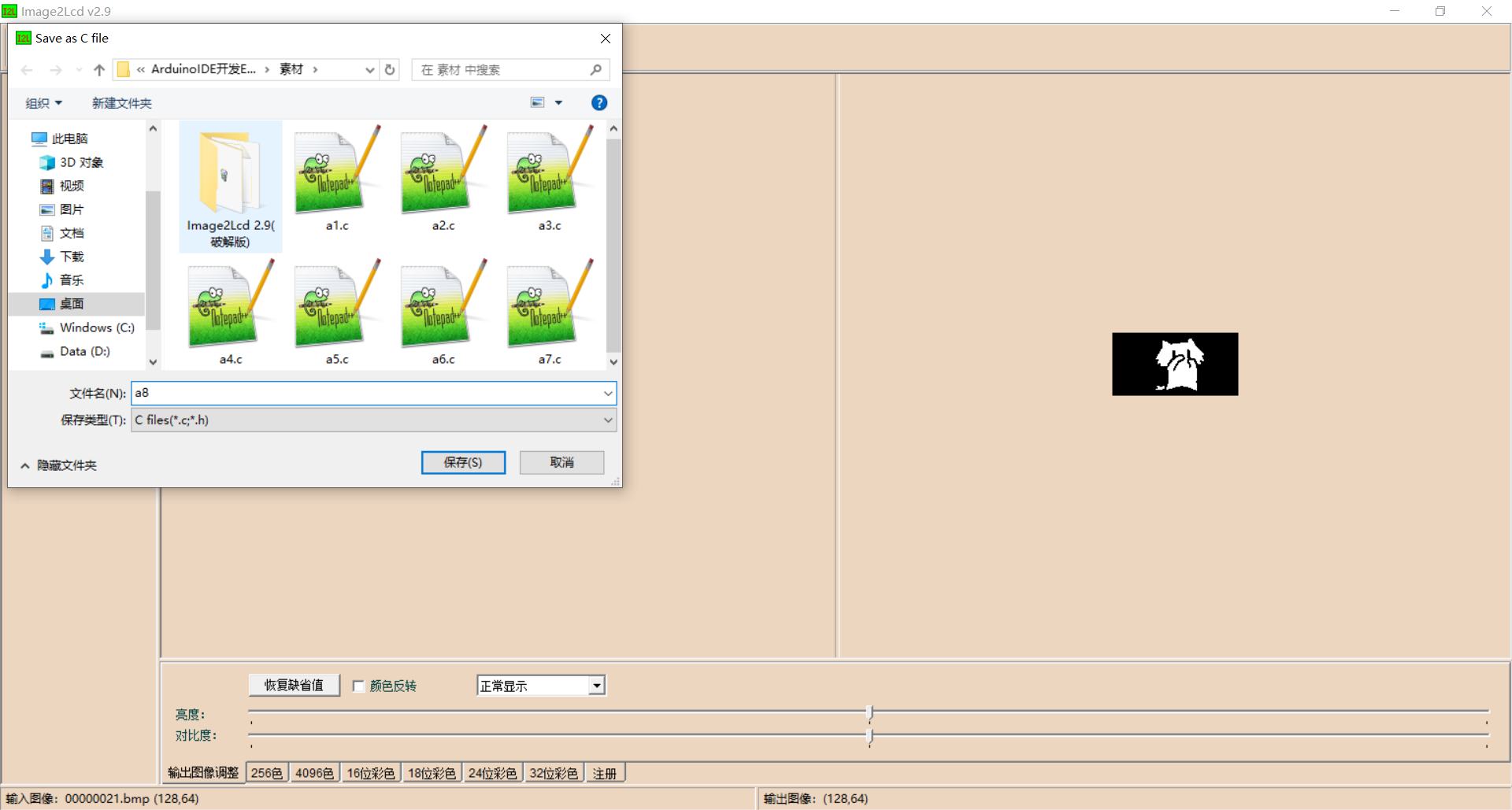Open the 注册 tab

pyautogui.click(x=605, y=773)
